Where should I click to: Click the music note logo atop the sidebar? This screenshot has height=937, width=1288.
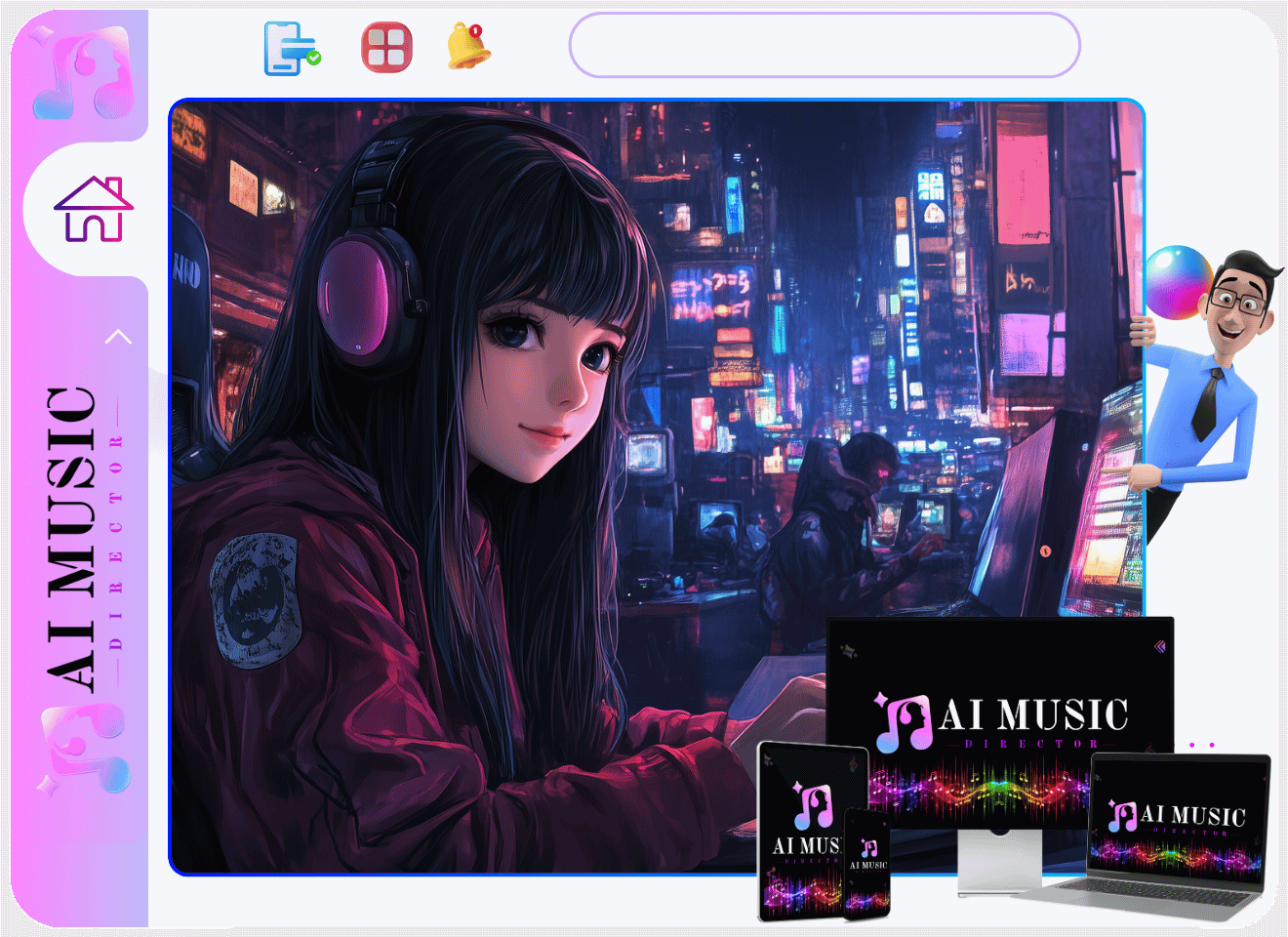(82, 74)
